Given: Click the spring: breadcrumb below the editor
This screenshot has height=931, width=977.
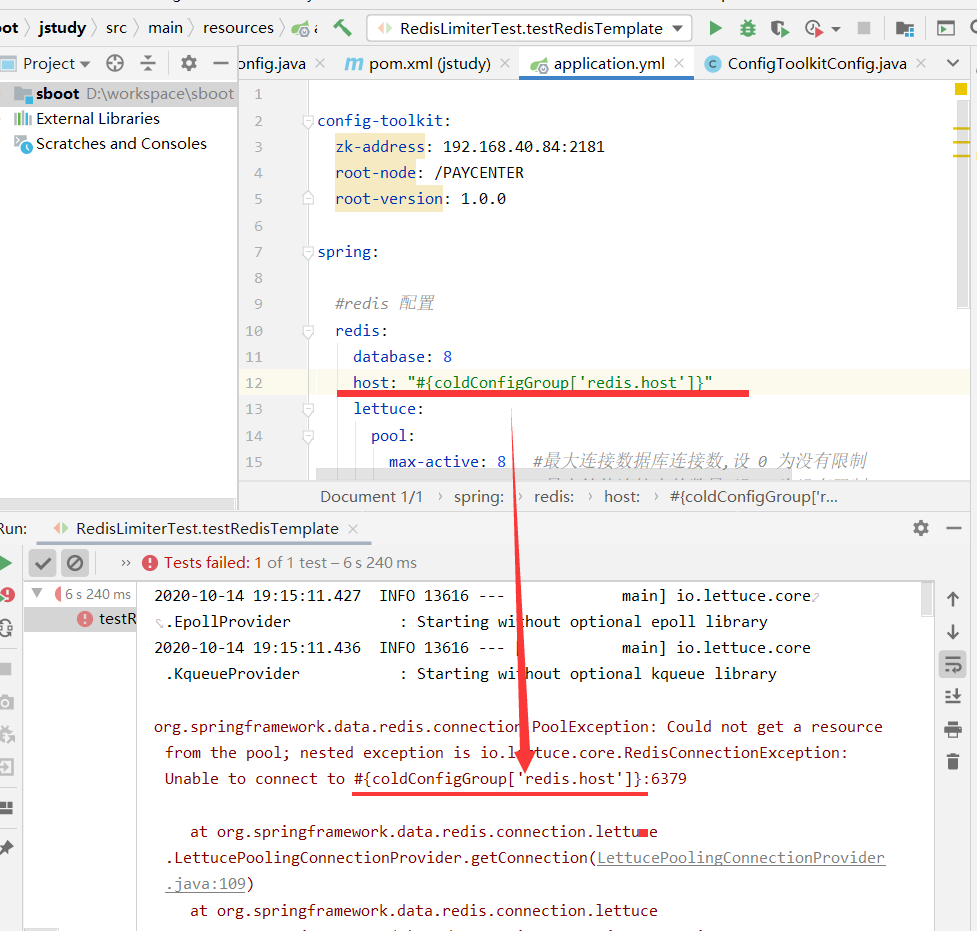Looking at the screenshot, I should click(479, 497).
